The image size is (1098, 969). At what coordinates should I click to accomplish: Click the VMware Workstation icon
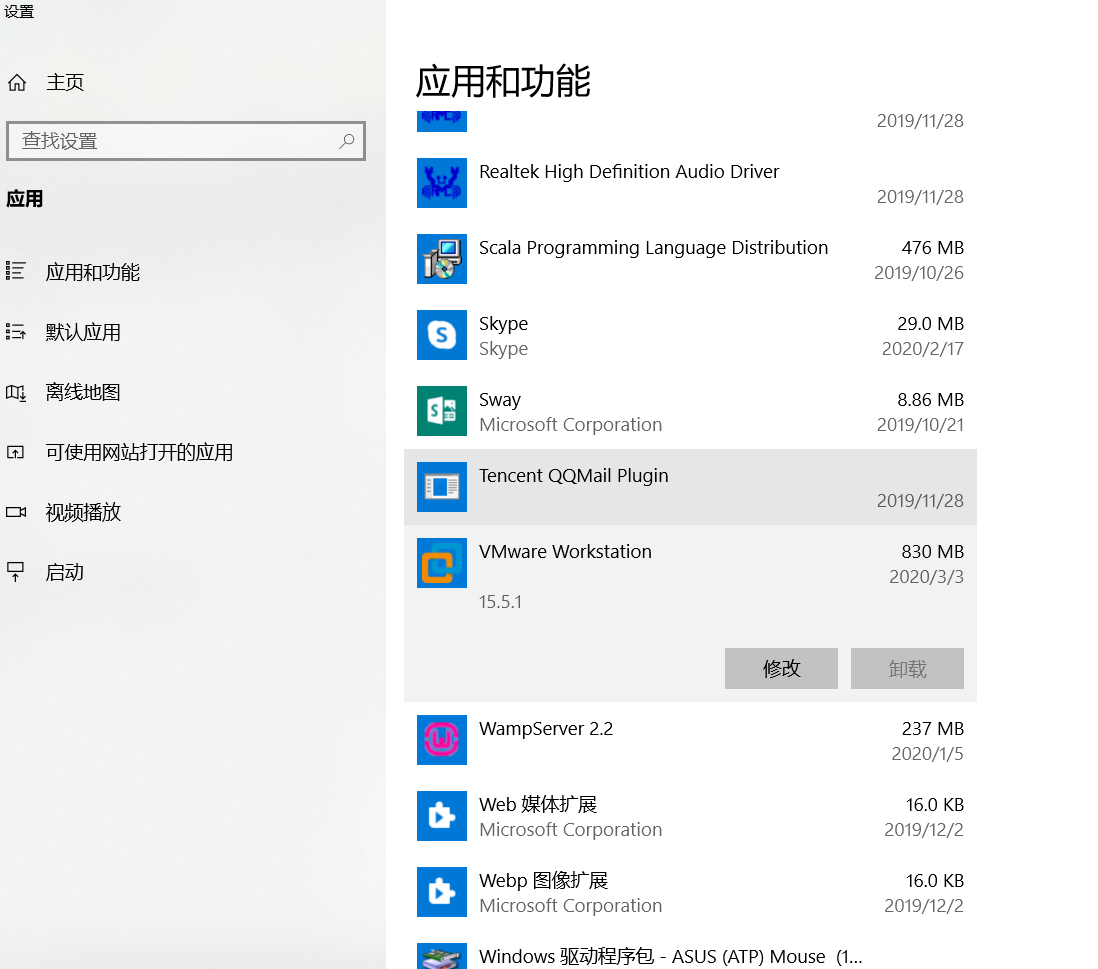click(x=442, y=563)
